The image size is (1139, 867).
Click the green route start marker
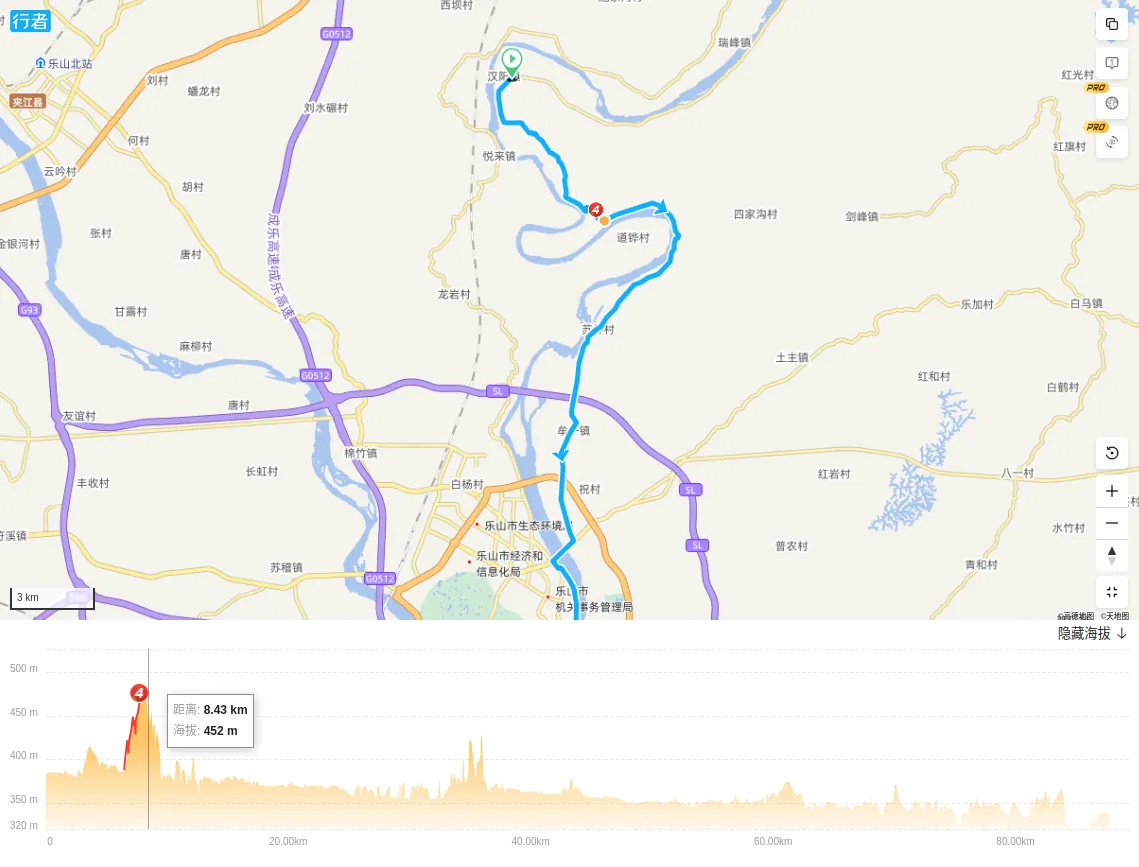point(512,60)
